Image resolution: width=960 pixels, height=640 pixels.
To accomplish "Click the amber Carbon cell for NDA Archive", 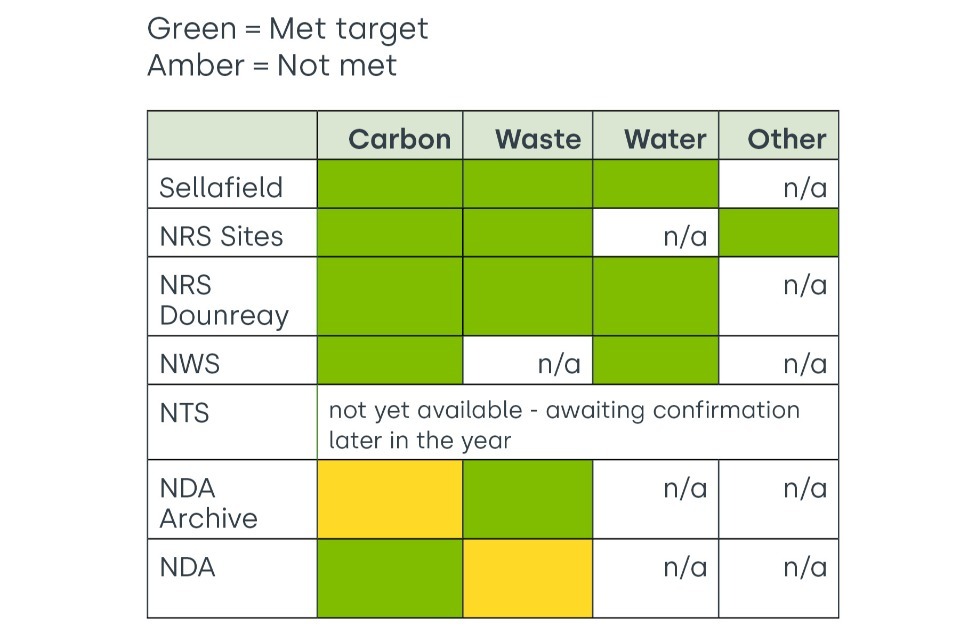I will 390,500.
